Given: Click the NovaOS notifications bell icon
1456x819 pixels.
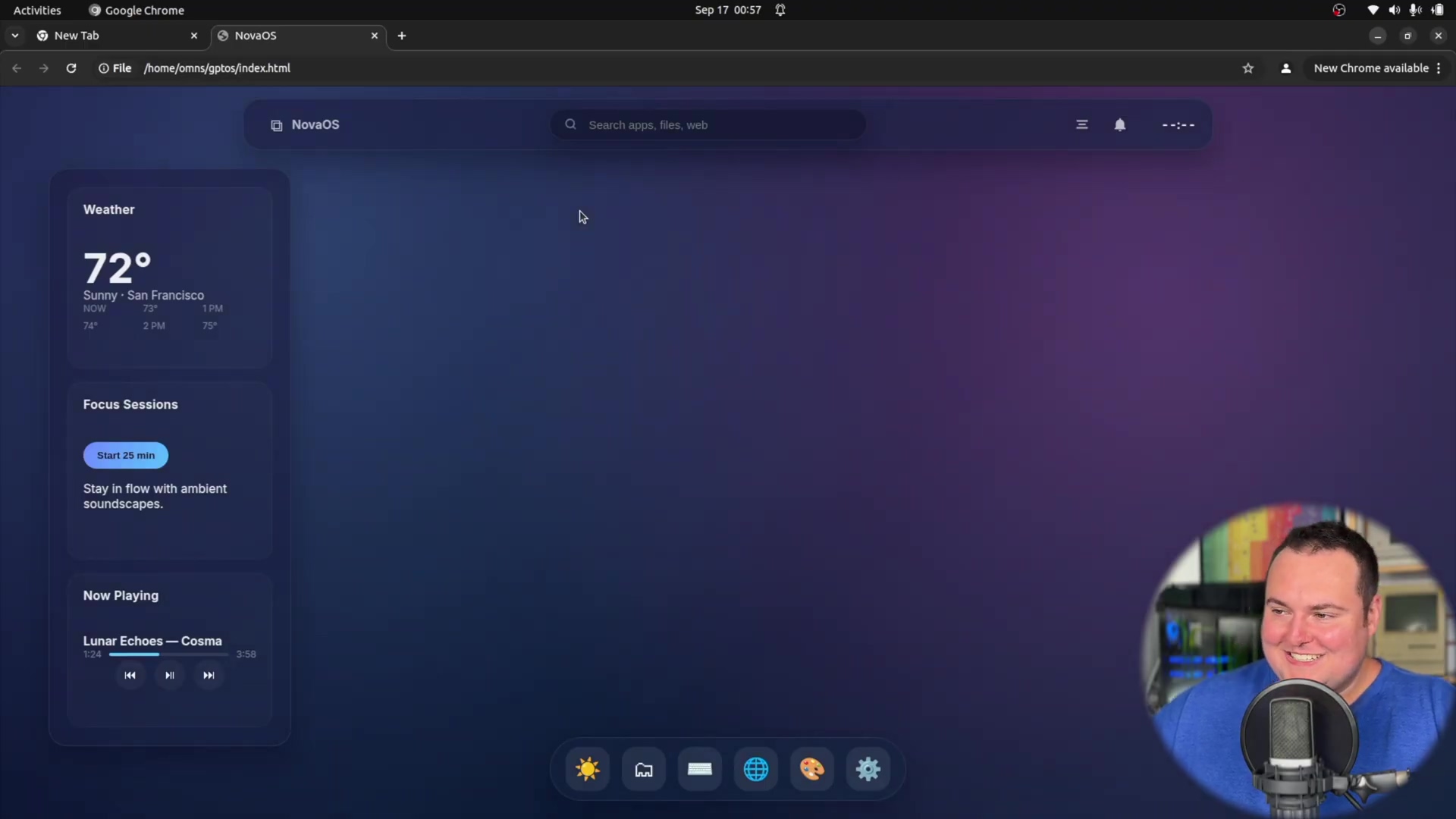Looking at the screenshot, I should coord(1120,125).
